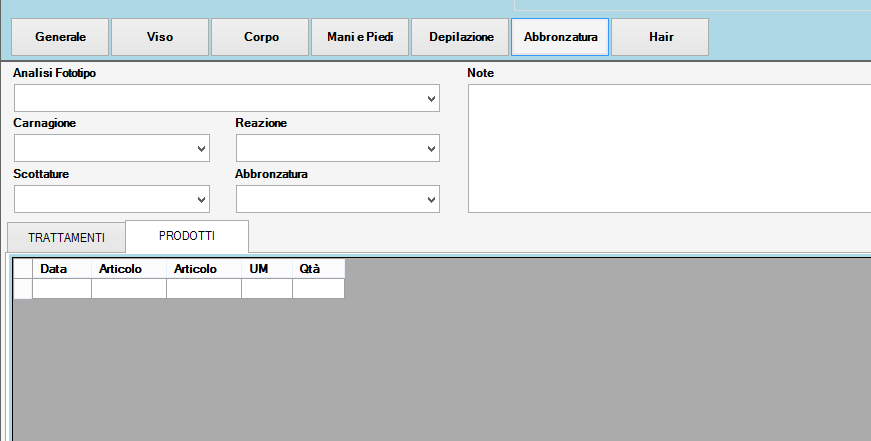Switch to the Viso section
The width and height of the screenshot is (871, 441).
[x=160, y=37]
